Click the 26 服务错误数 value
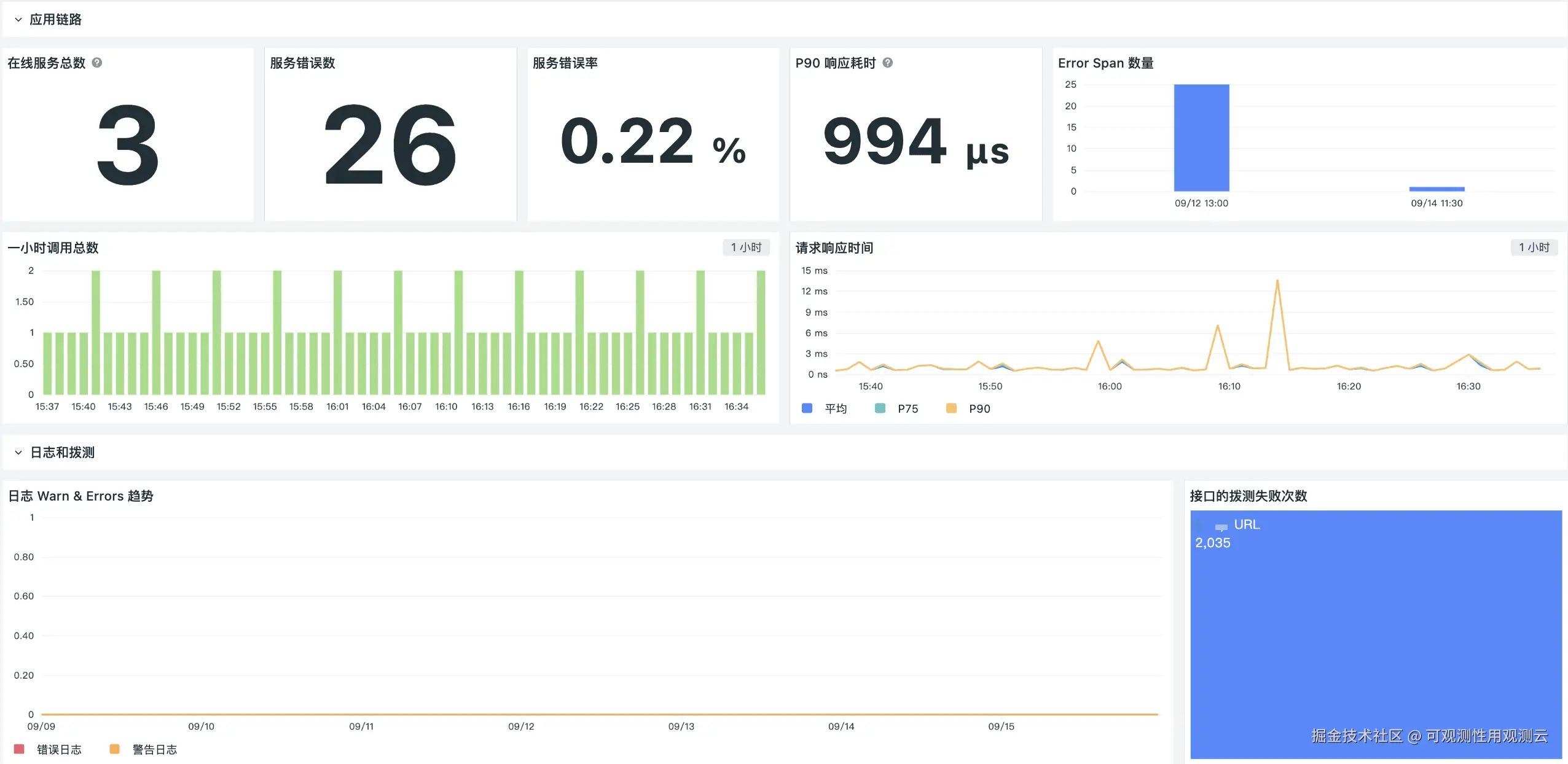 coord(390,144)
